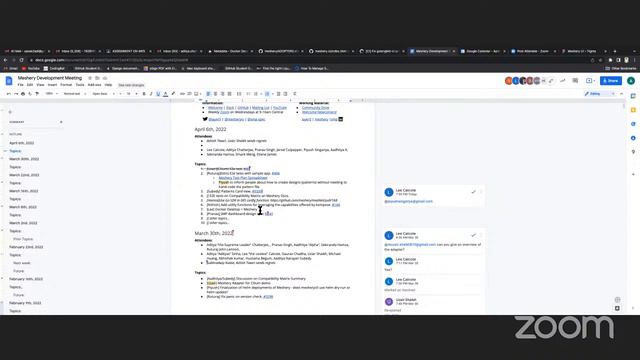Viewport: 640px width, 360px height.
Task: Open the Format menu
Action: [x=66, y=85]
